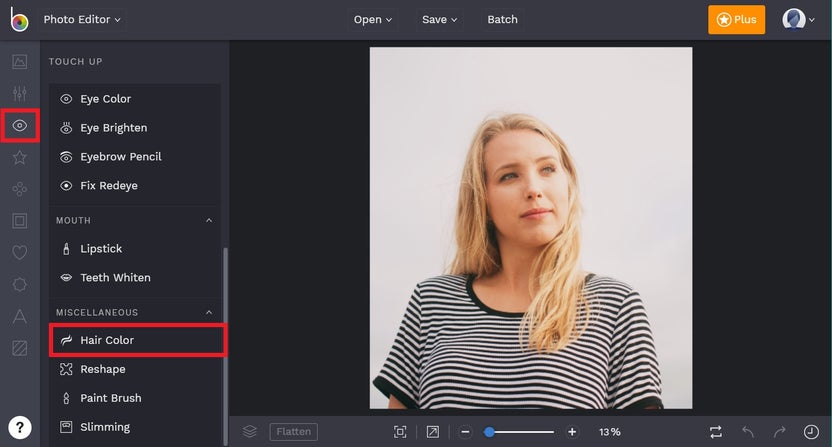
Task: Click the zoom slider handle
Action: 489,432
